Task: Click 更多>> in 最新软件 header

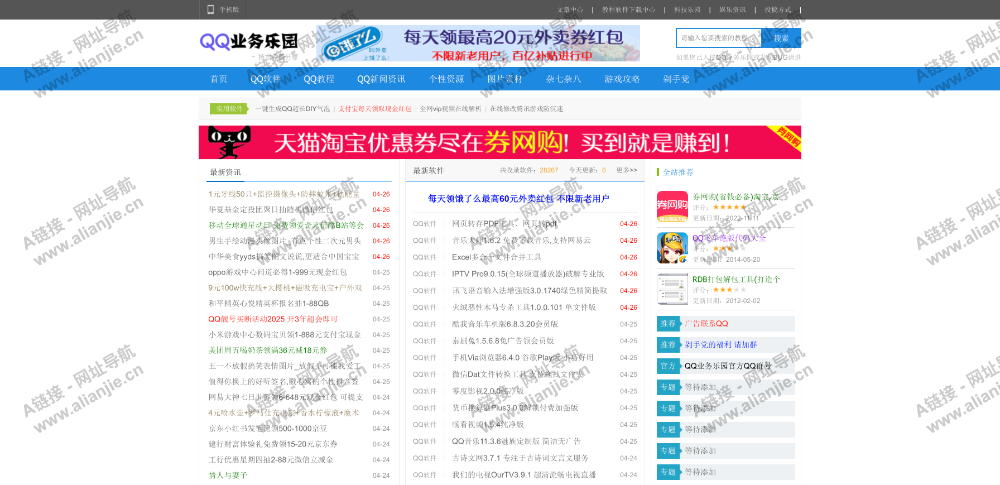Action: click(x=626, y=170)
